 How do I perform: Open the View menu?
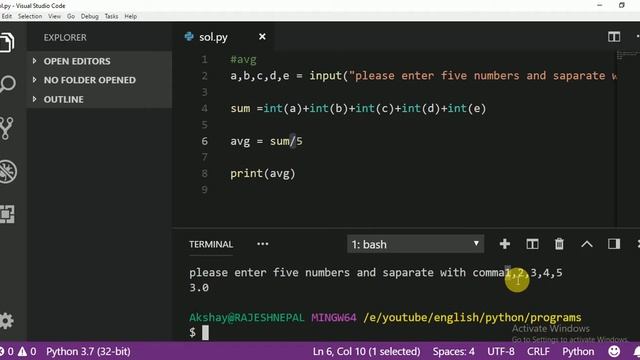(54, 16)
